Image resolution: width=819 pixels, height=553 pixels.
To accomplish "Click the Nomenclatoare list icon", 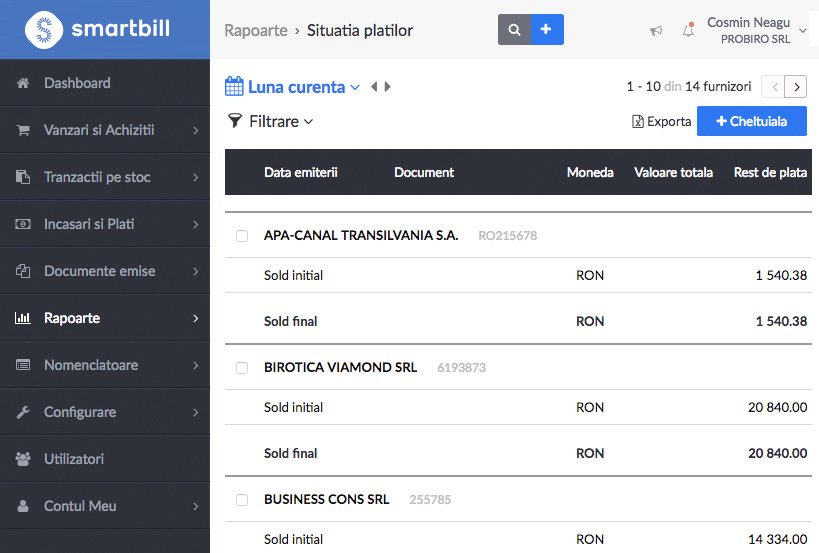I will 22,365.
